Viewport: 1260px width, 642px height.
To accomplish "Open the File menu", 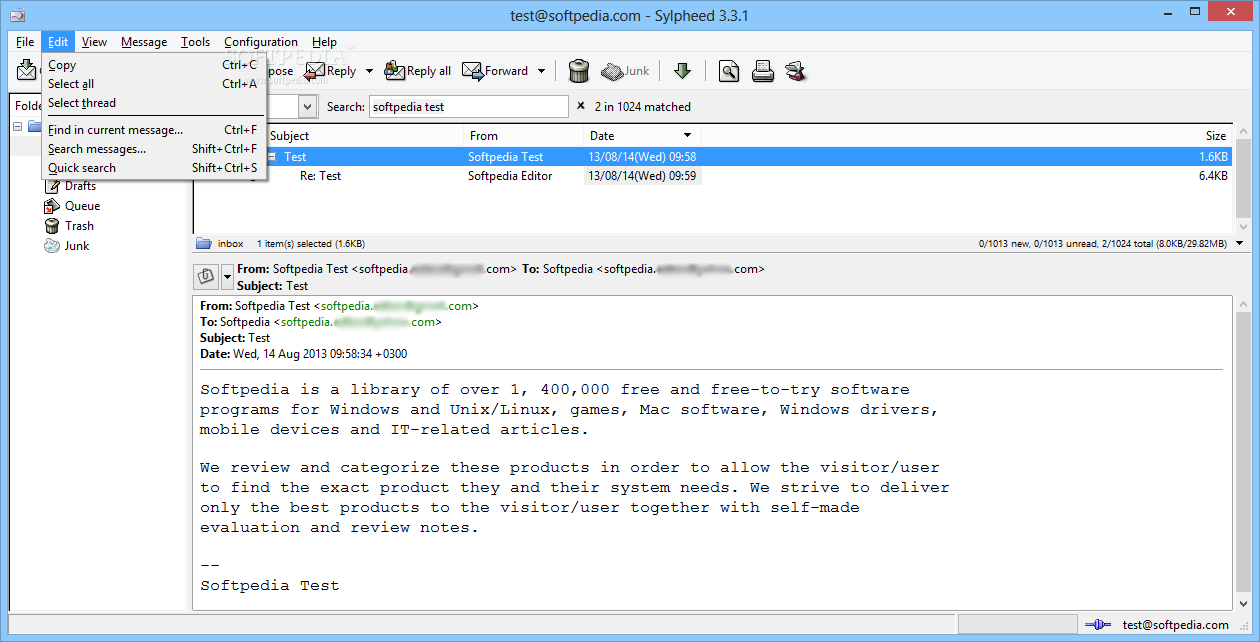I will coord(25,42).
